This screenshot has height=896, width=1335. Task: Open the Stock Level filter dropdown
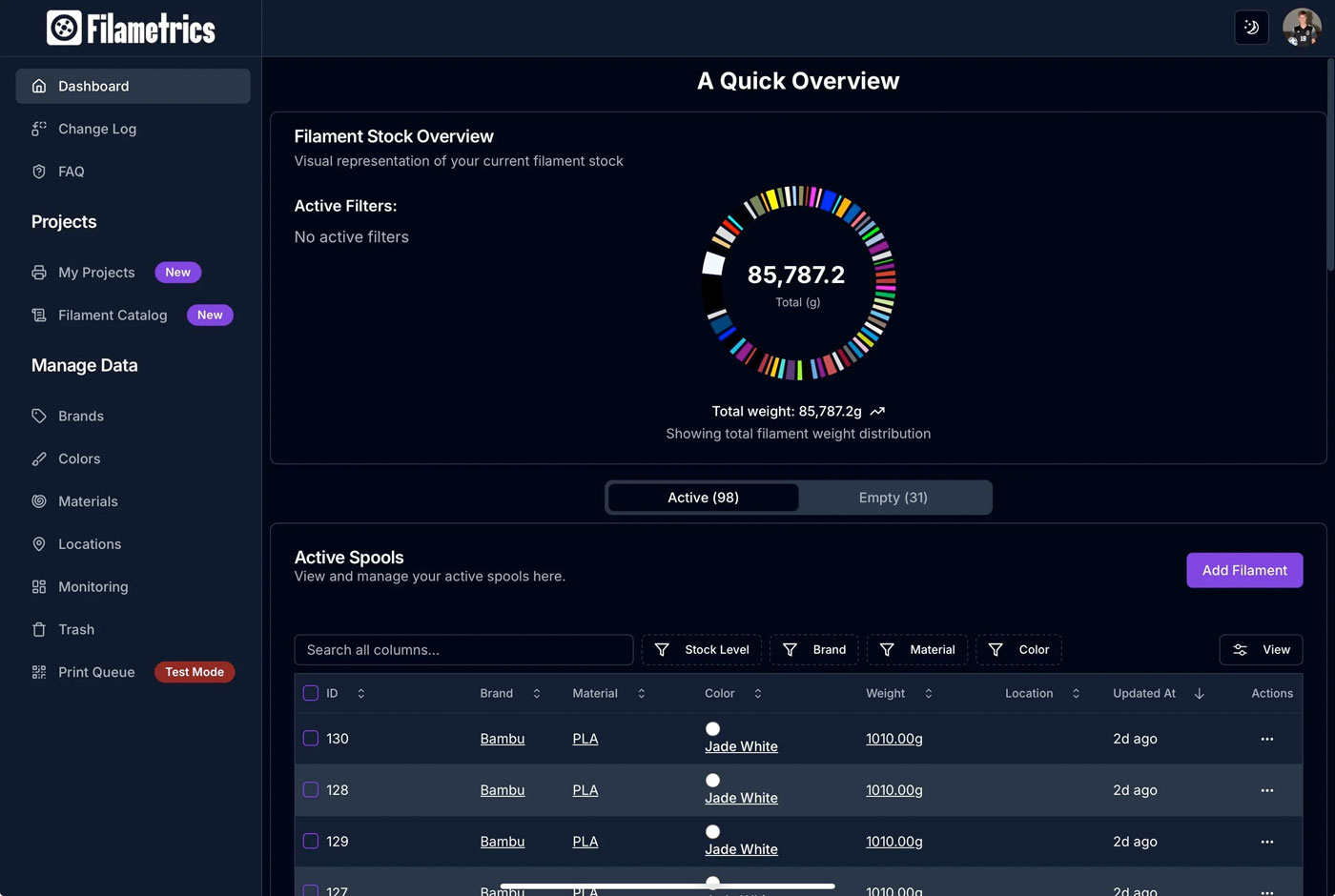703,649
